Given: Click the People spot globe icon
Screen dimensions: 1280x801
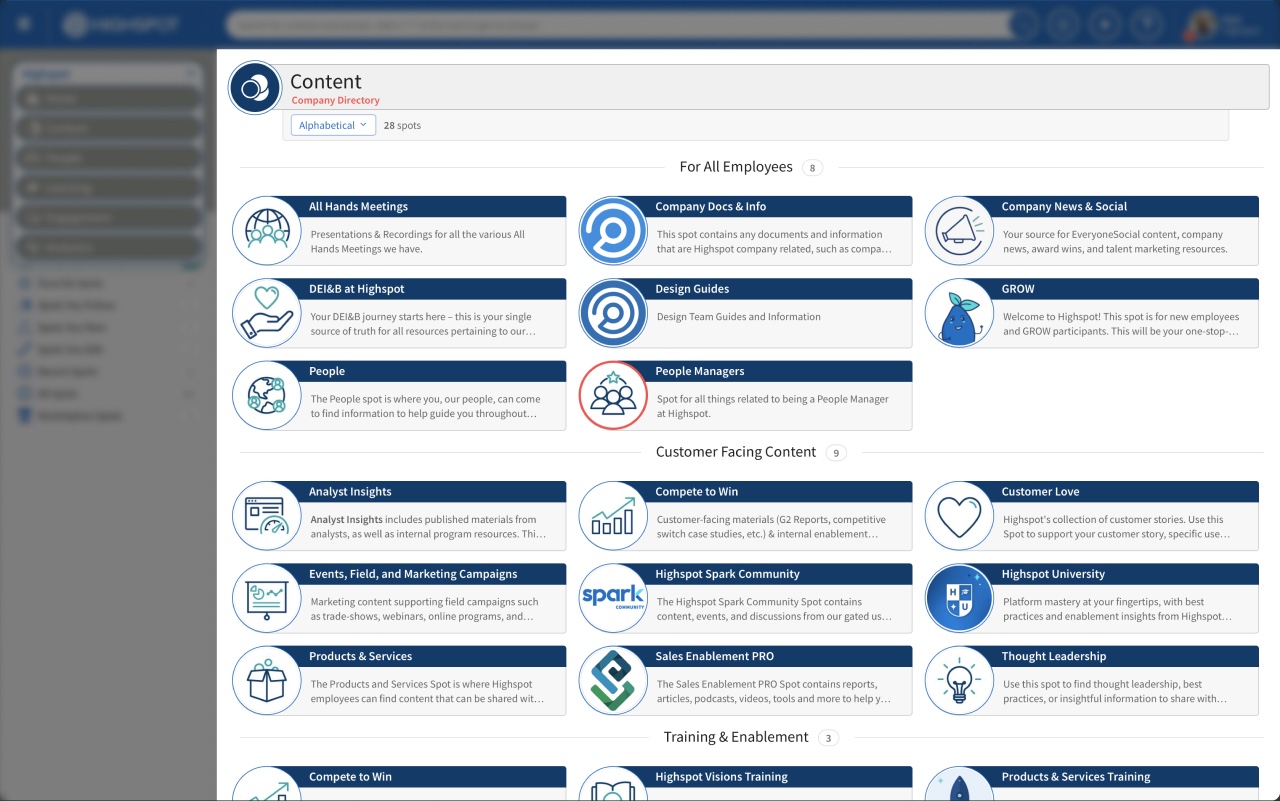Looking at the screenshot, I should 267,395.
